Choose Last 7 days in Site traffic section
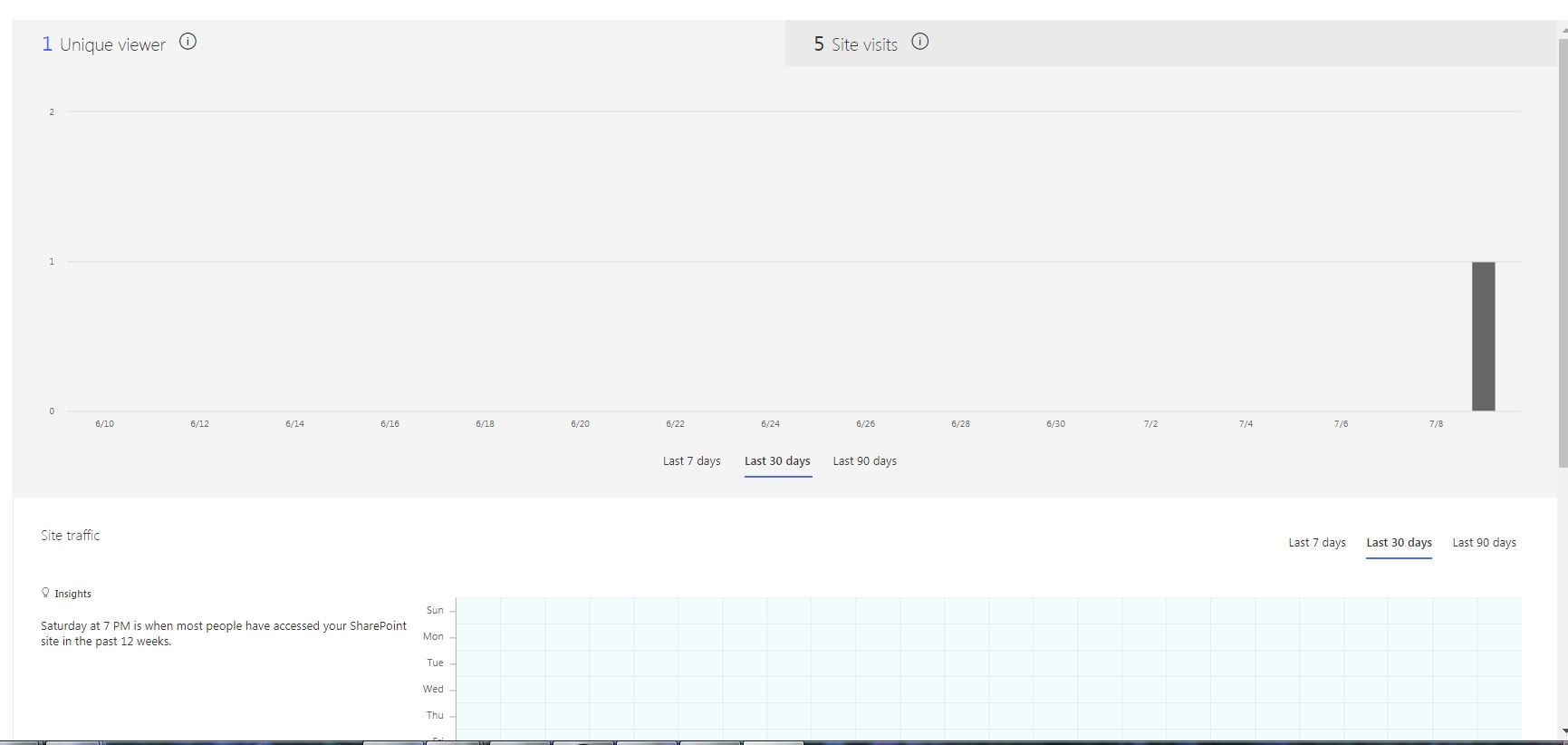This screenshot has height=745, width=1568. (1316, 543)
